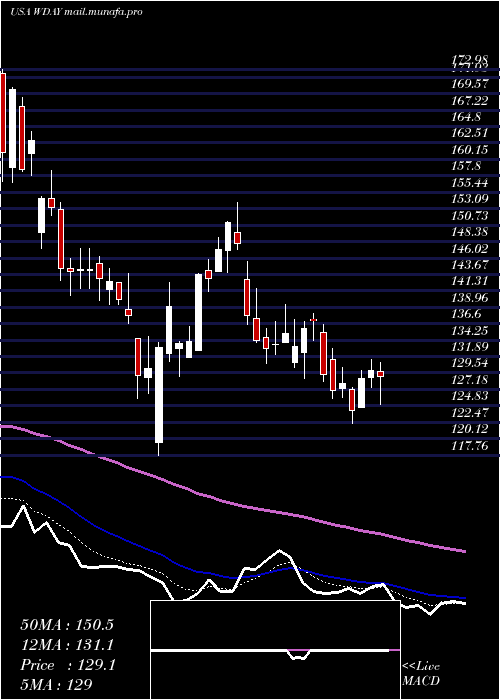Viewport: 500px width, 700px height.
Task: Select the Price : 129.1 readout
Action: [68, 665]
